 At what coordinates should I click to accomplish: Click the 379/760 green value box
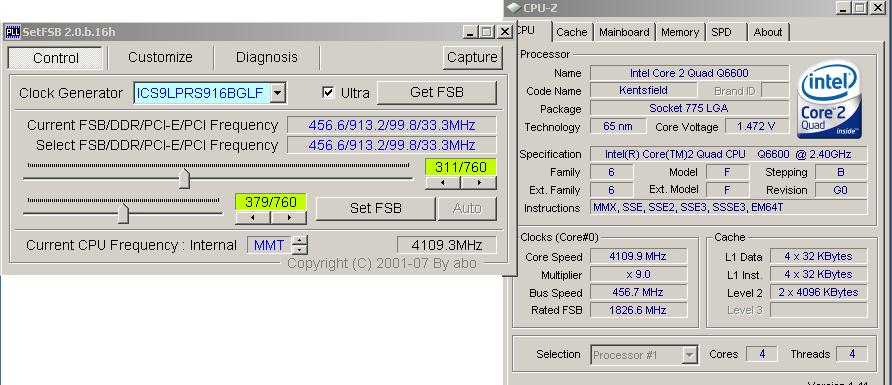pos(271,202)
